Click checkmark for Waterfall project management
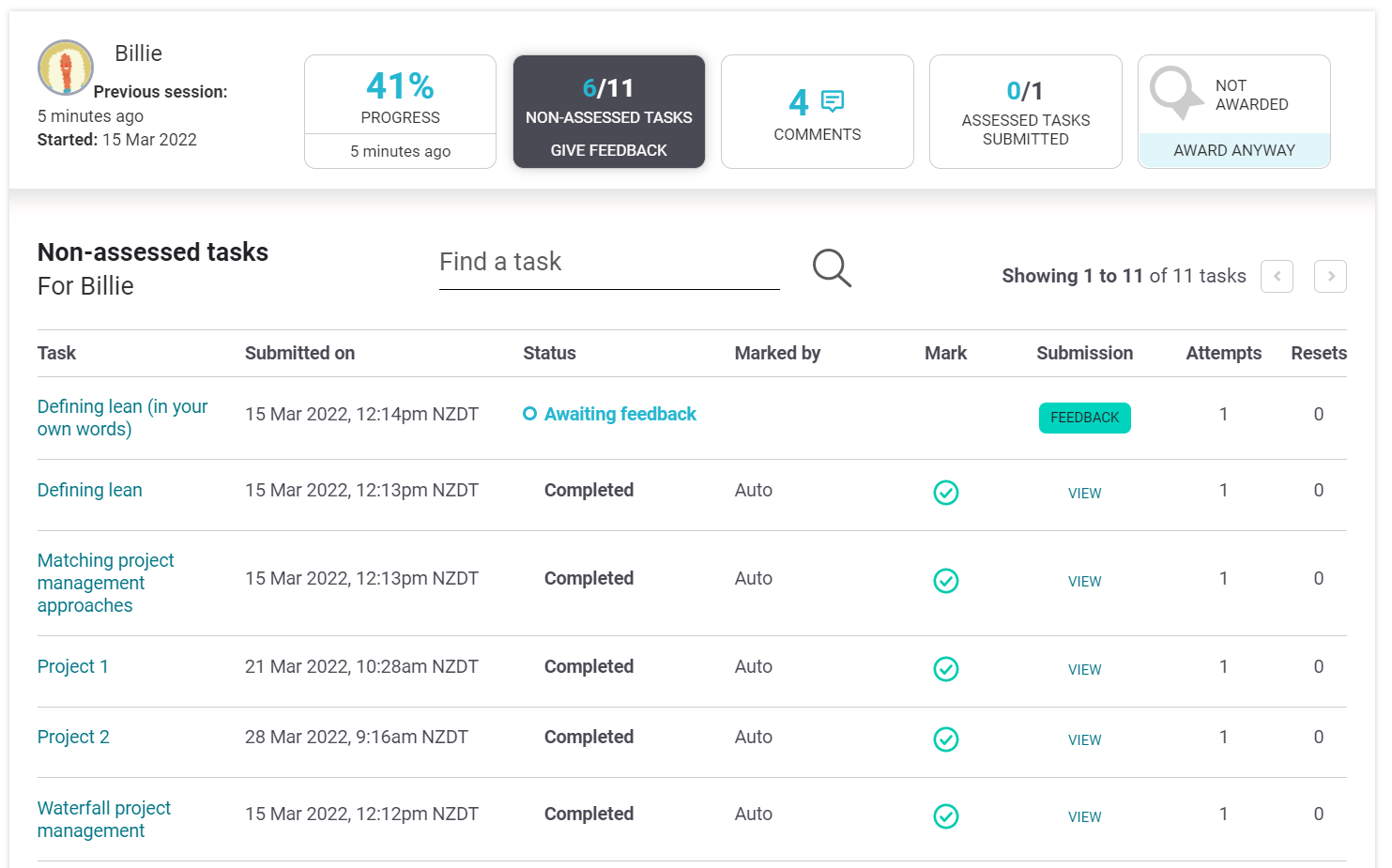Image resolution: width=1392 pixels, height=868 pixels. (945, 816)
